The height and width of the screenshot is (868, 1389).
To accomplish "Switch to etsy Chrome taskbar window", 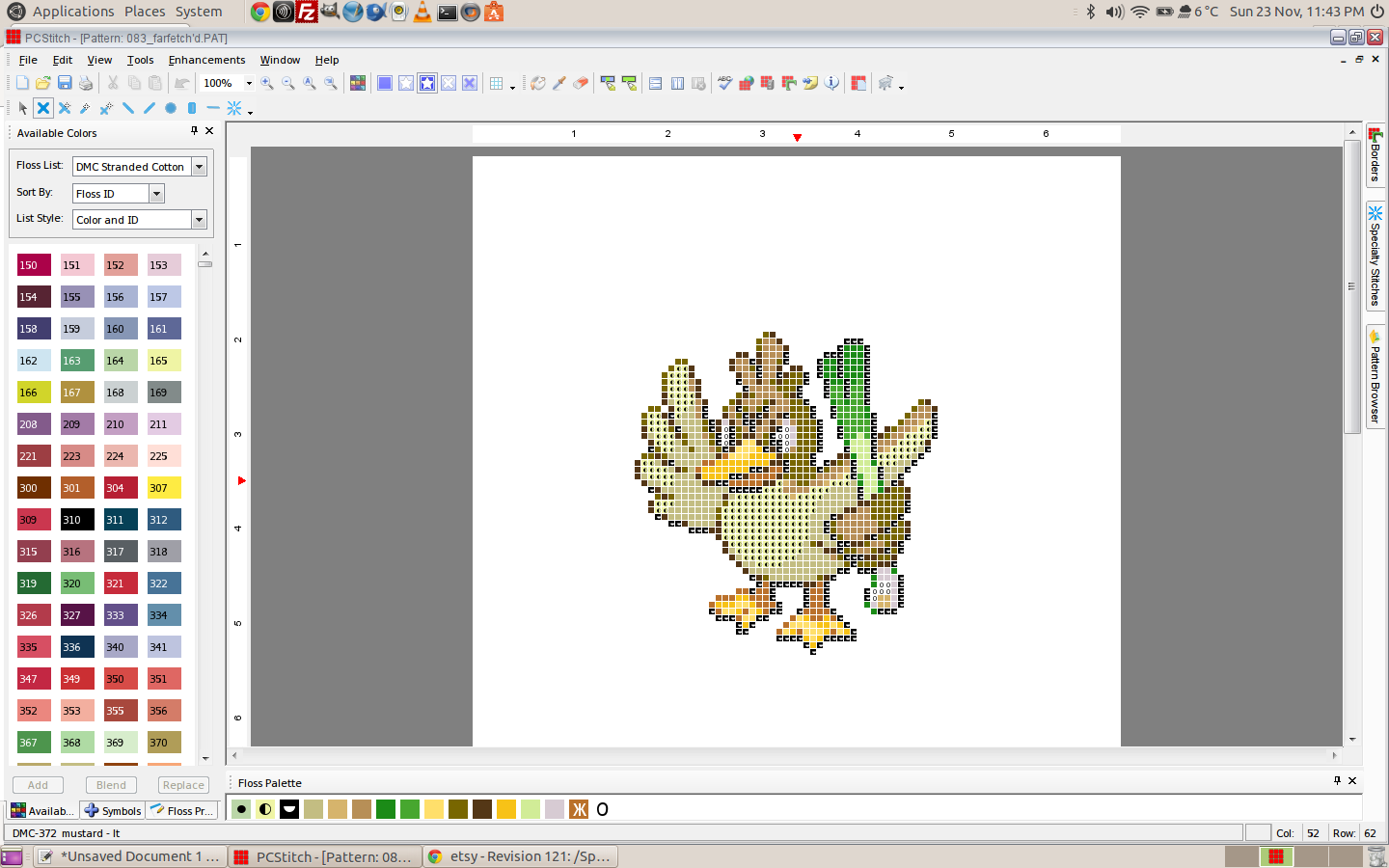I will point(519,856).
